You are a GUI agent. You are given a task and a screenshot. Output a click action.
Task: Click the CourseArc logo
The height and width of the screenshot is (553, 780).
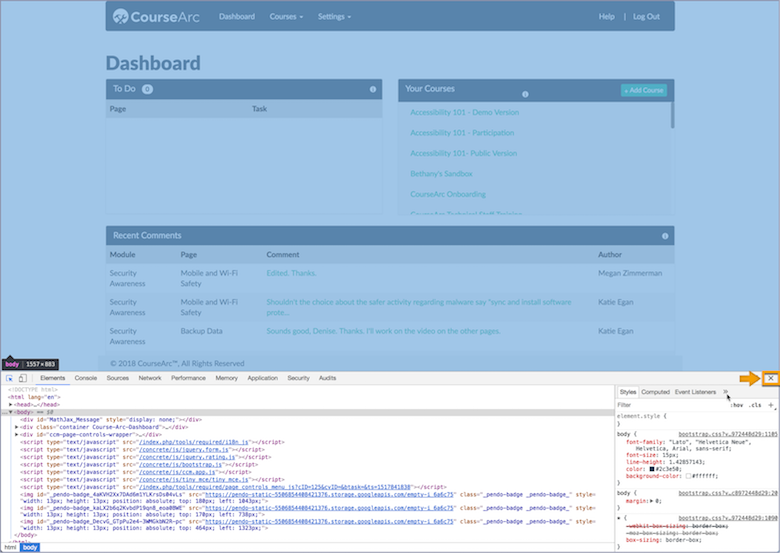tap(156, 16)
